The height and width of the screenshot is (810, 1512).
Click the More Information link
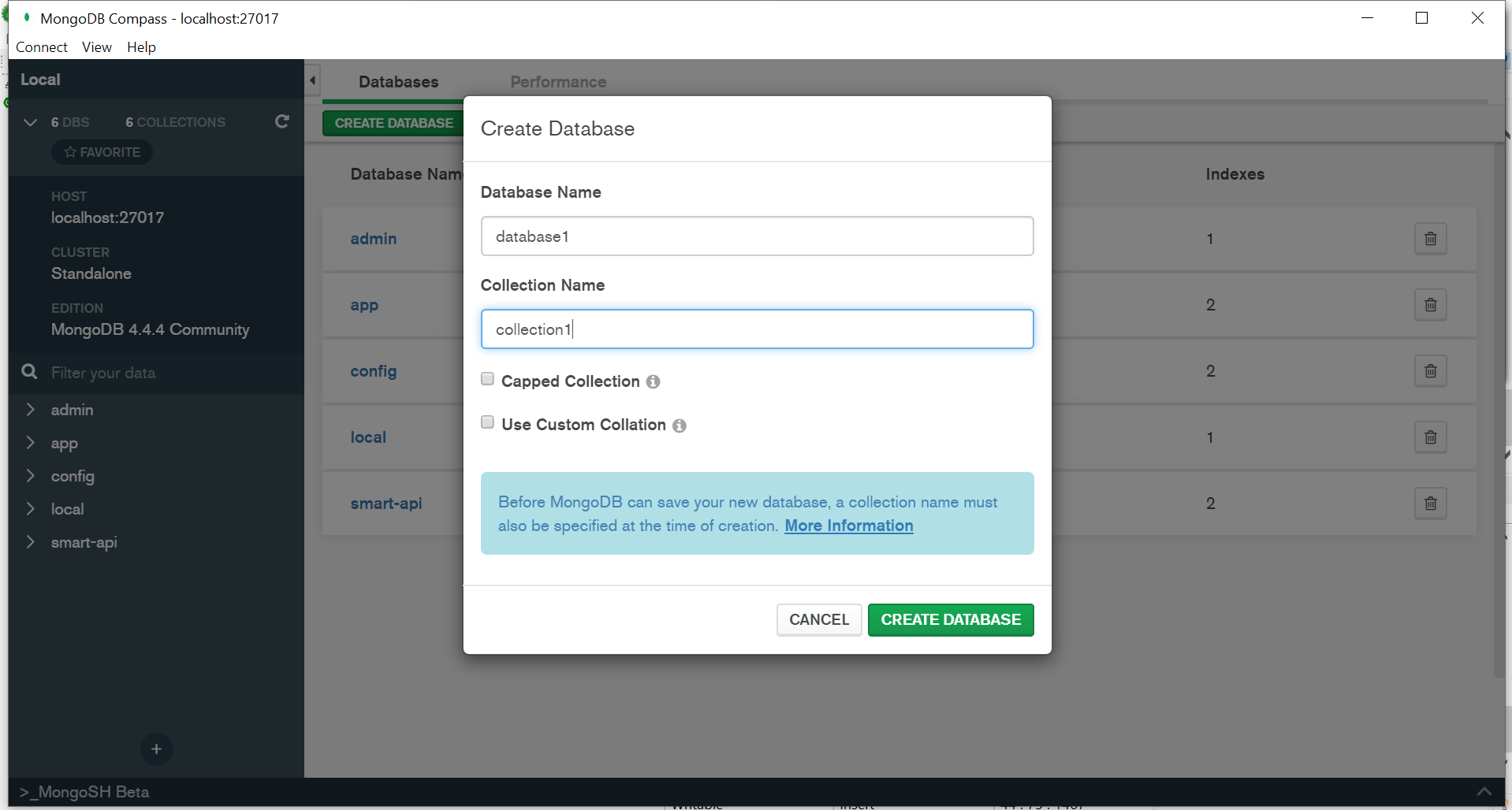(x=849, y=526)
